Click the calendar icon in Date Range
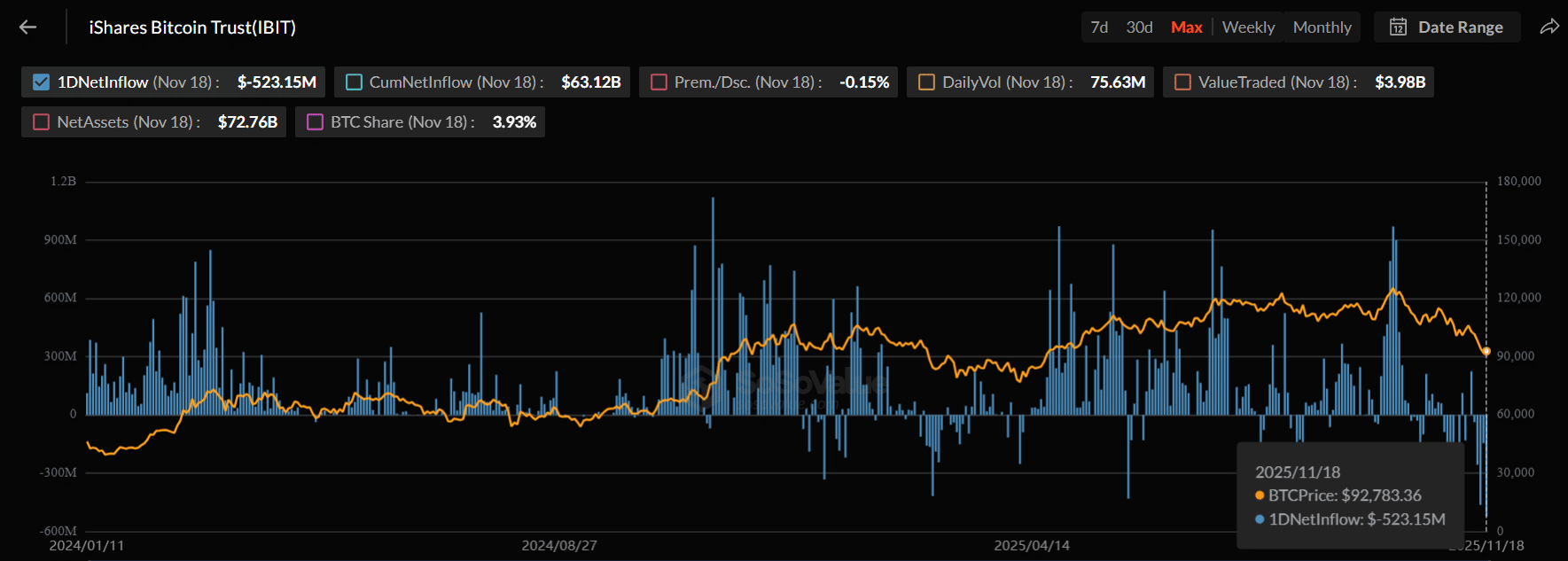This screenshot has height=561, width=1568. (x=1398, y=27)
